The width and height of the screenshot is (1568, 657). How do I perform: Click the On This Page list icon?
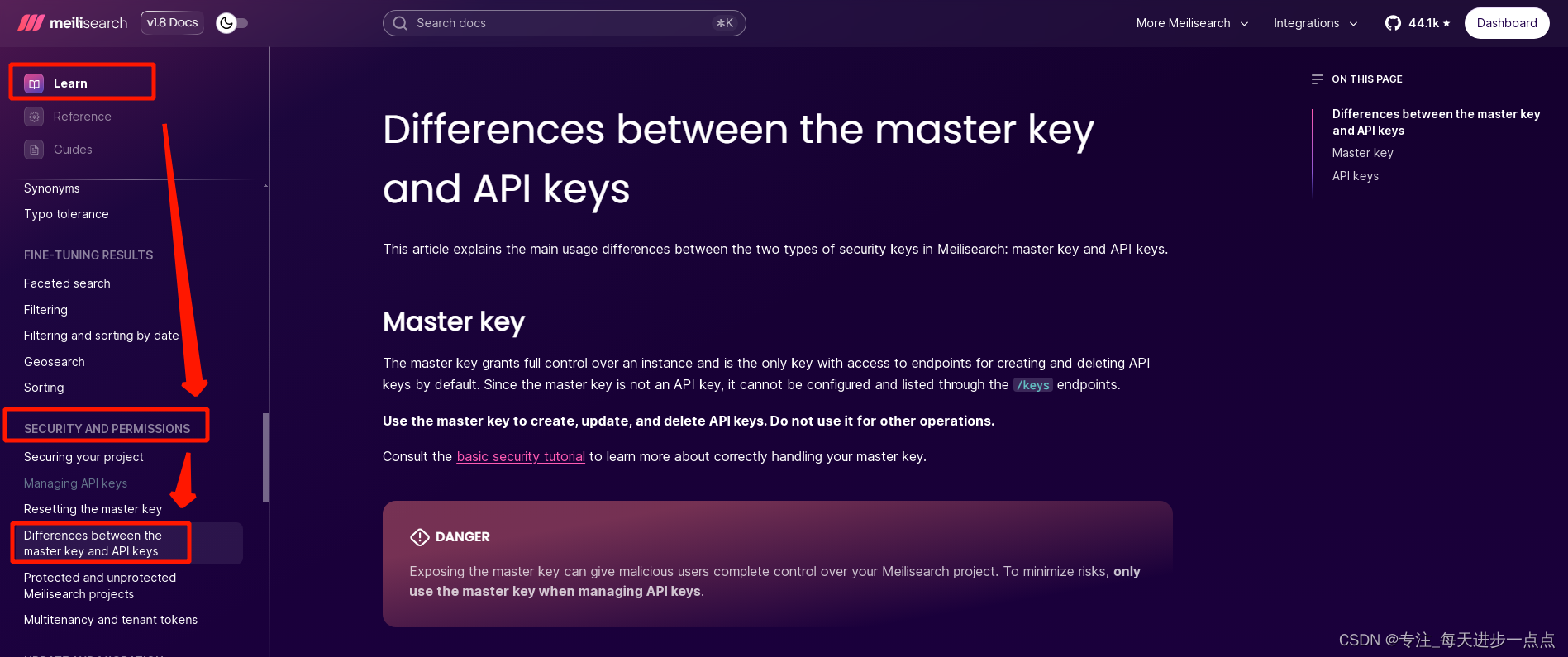[x=1318, y=79]
